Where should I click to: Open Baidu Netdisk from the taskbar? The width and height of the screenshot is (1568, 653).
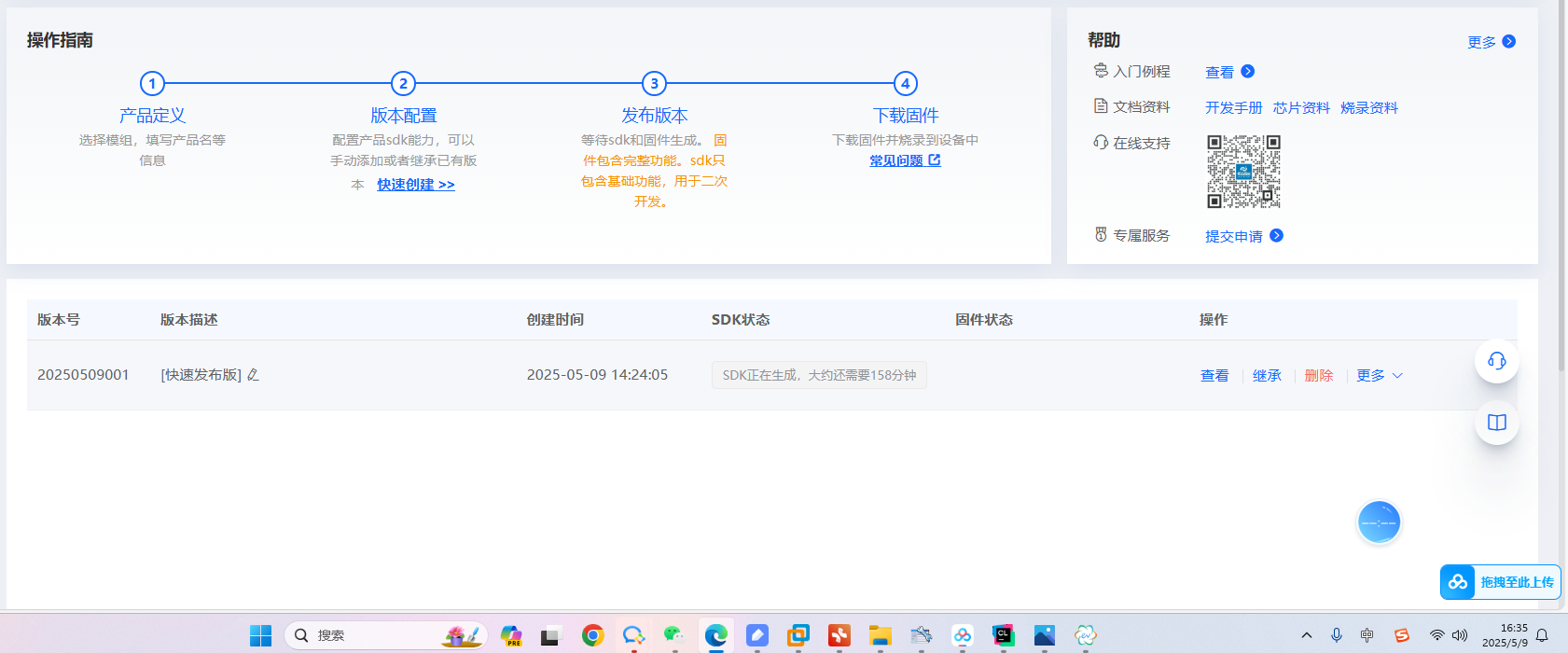[962, 635]
